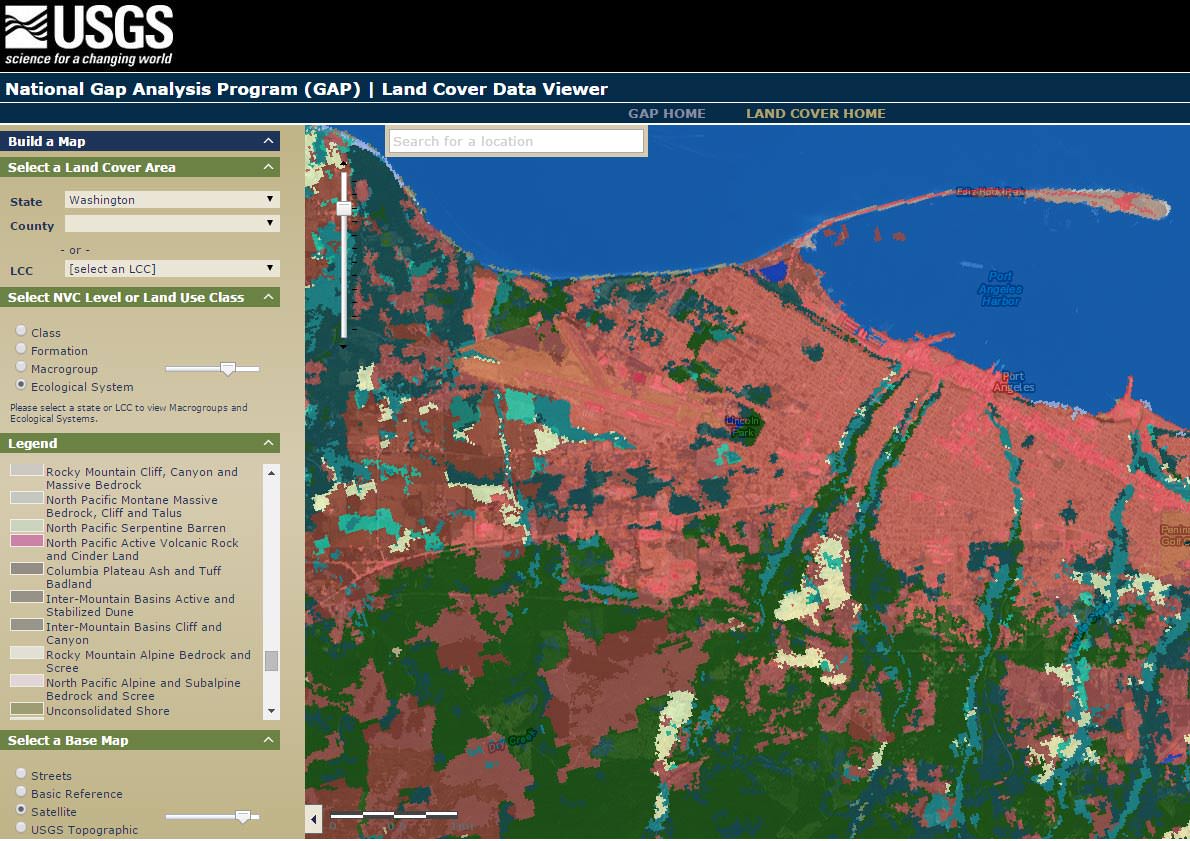Image resolution: width=1190 pixels, height=841 pixels.
Task: Choose the Streets base map option
Action: [21, 774]
